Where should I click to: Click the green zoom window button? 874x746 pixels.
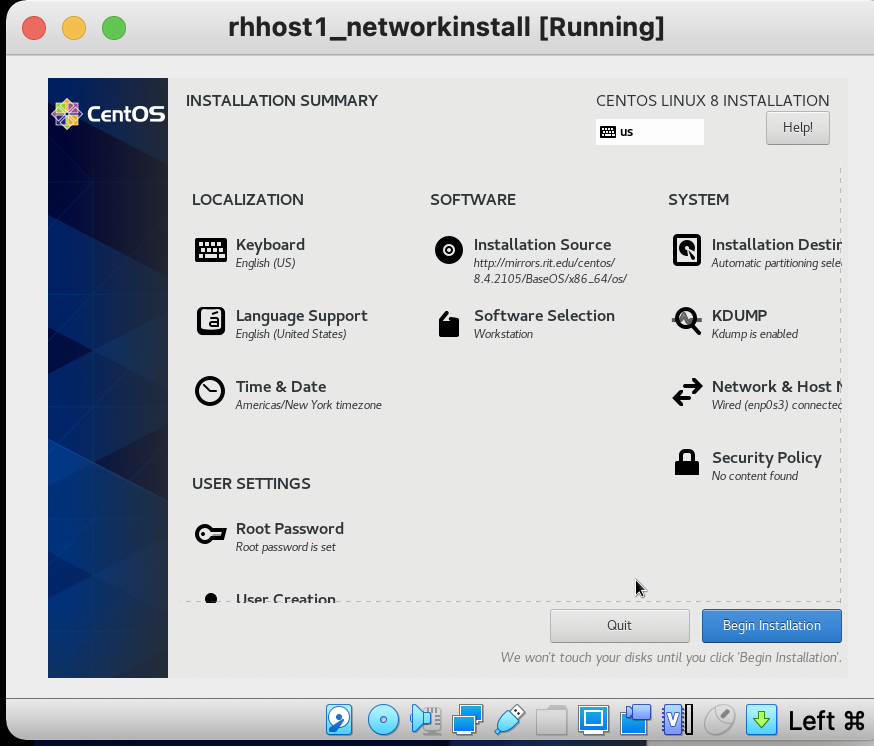coord(114,28)
